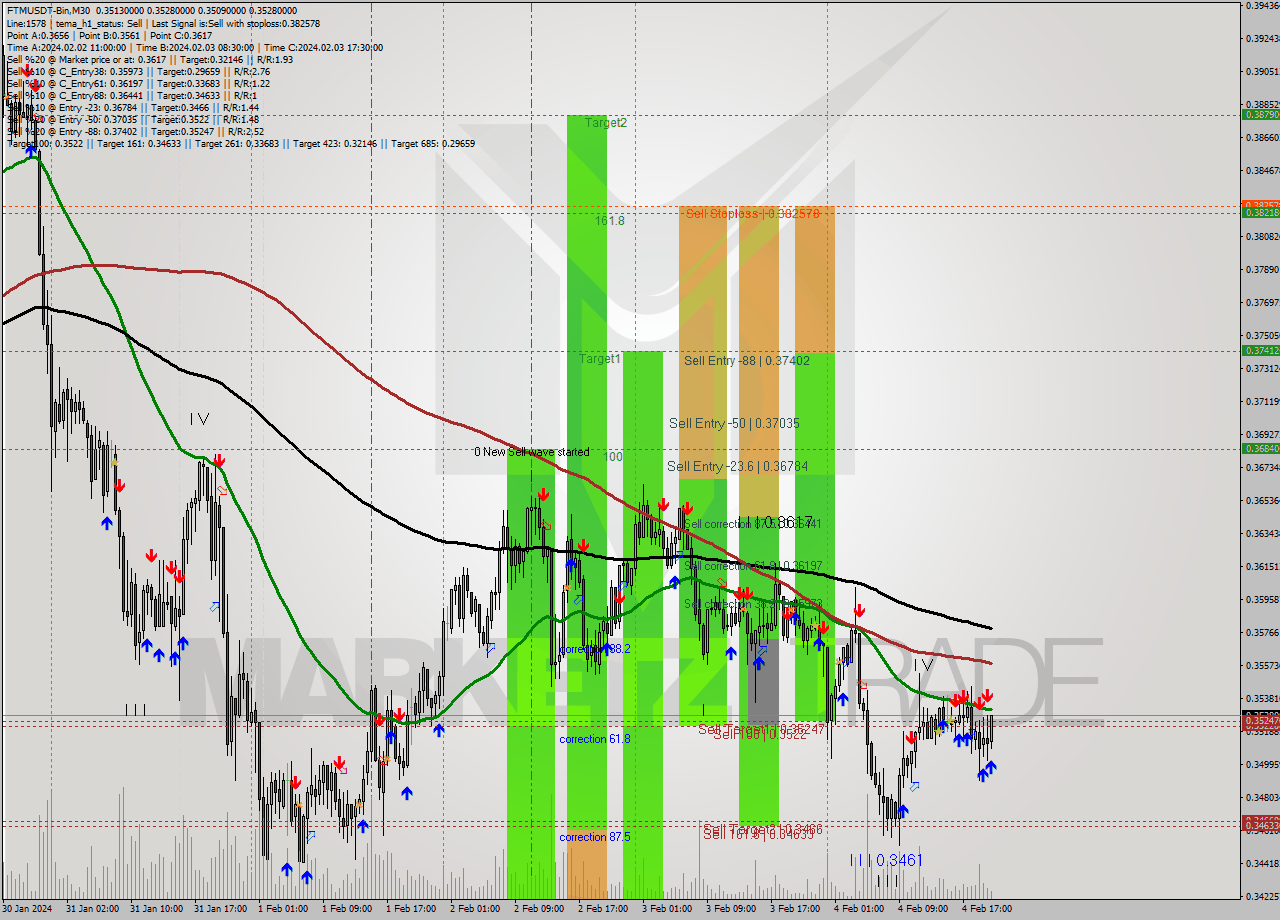This screenshot has height=920, width=1280.
Task: Click the 'Point A:0.3656' info text
Action: [40, 35]
